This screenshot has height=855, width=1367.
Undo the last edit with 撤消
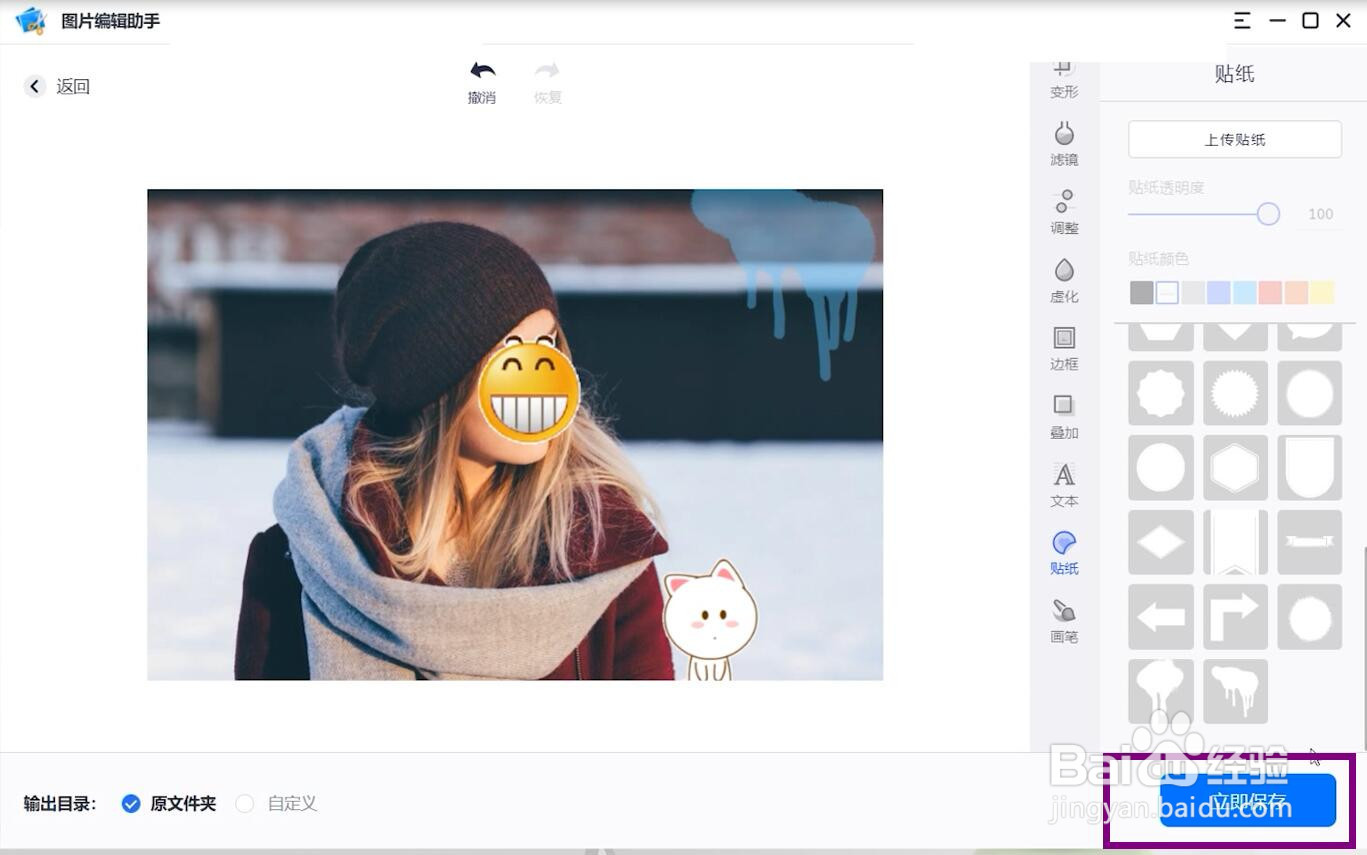482,82
